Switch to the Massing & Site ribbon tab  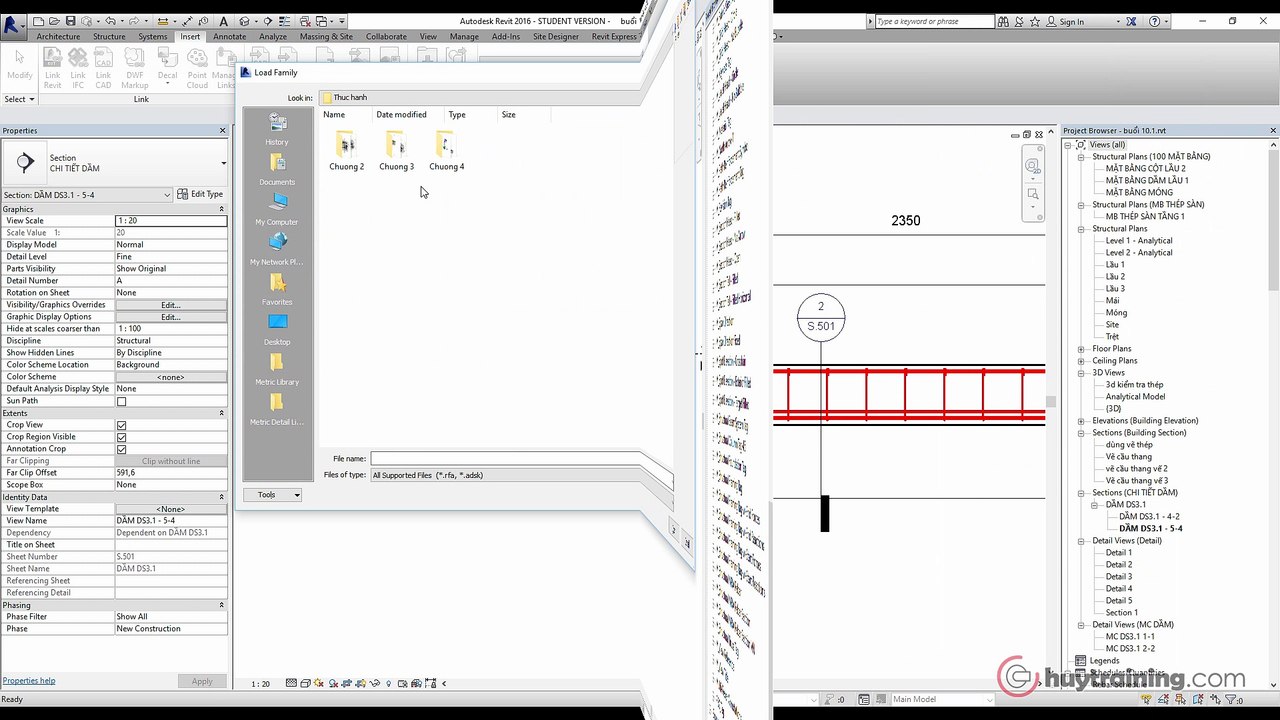(x=326, y=37)
